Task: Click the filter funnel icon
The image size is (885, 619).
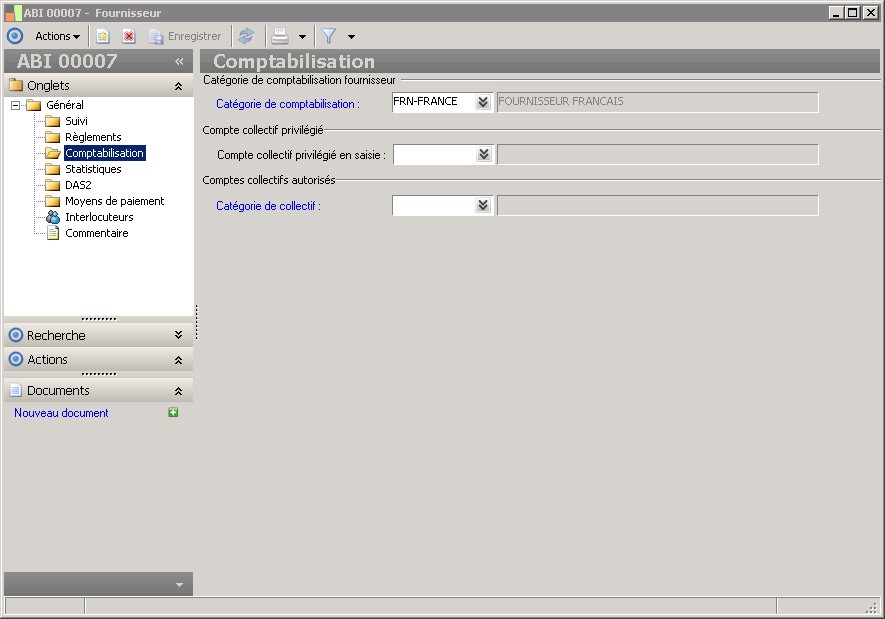Action: pyautogui.click(x=328, y=36)
